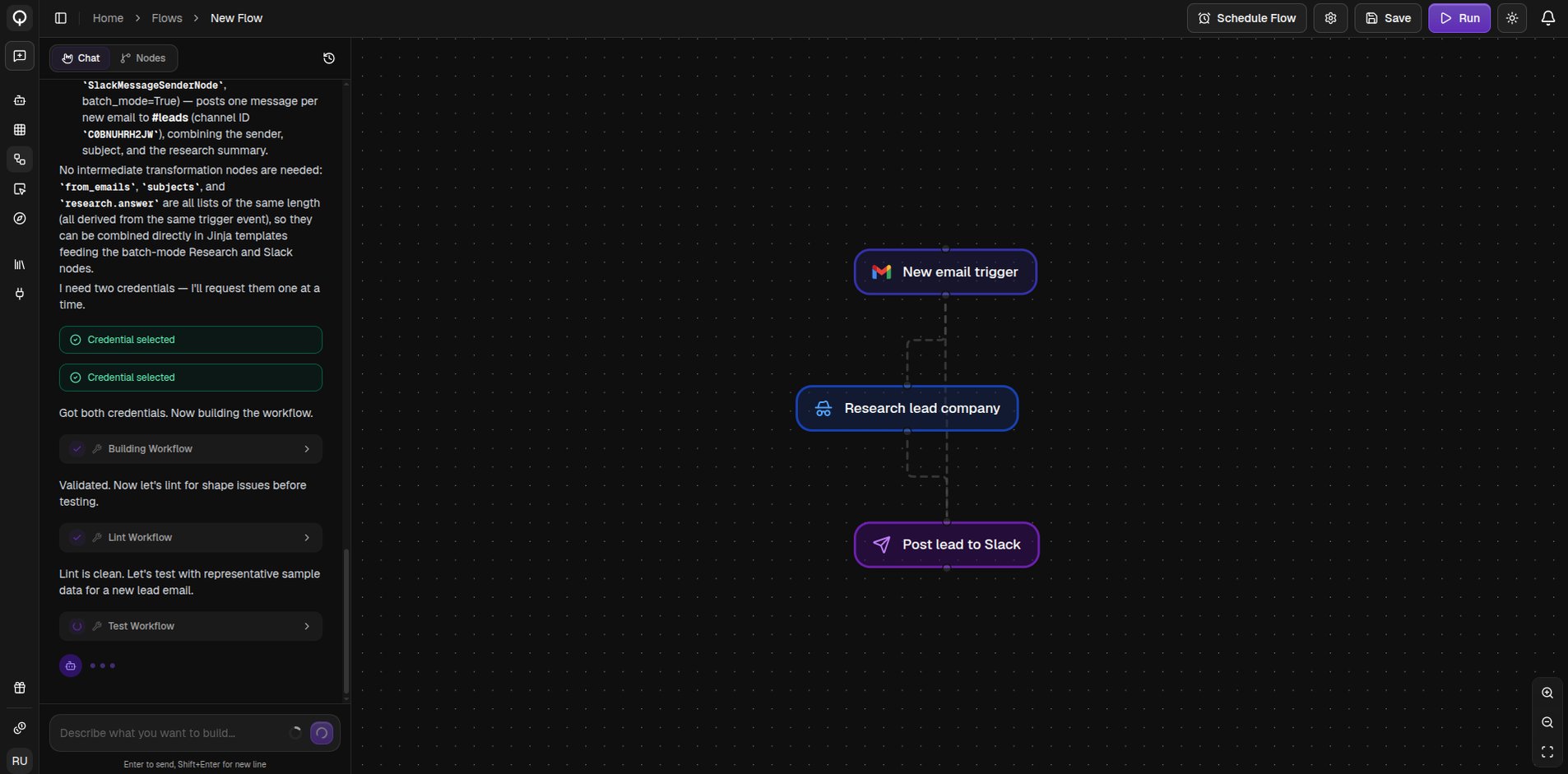Toggle the sidebar panel icon
Viewport: 1568px width, 774px height.
(x=60, y=18)
